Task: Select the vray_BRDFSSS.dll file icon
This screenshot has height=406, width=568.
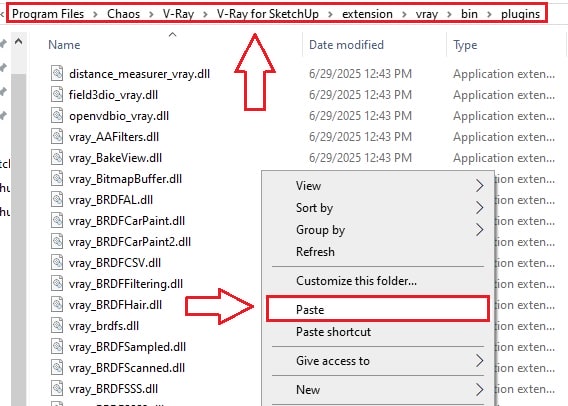Action: click(x=57, y=389)
